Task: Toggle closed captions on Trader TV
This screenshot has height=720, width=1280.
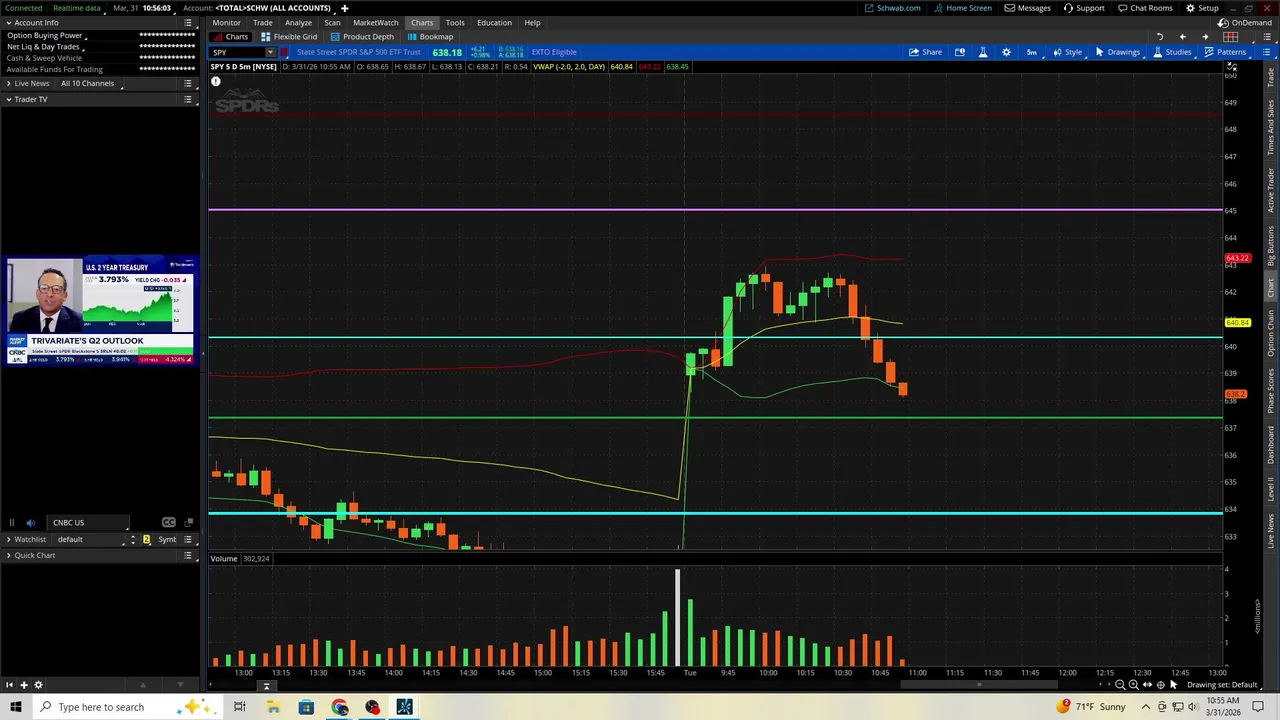Action: click(x=168, y=522)
